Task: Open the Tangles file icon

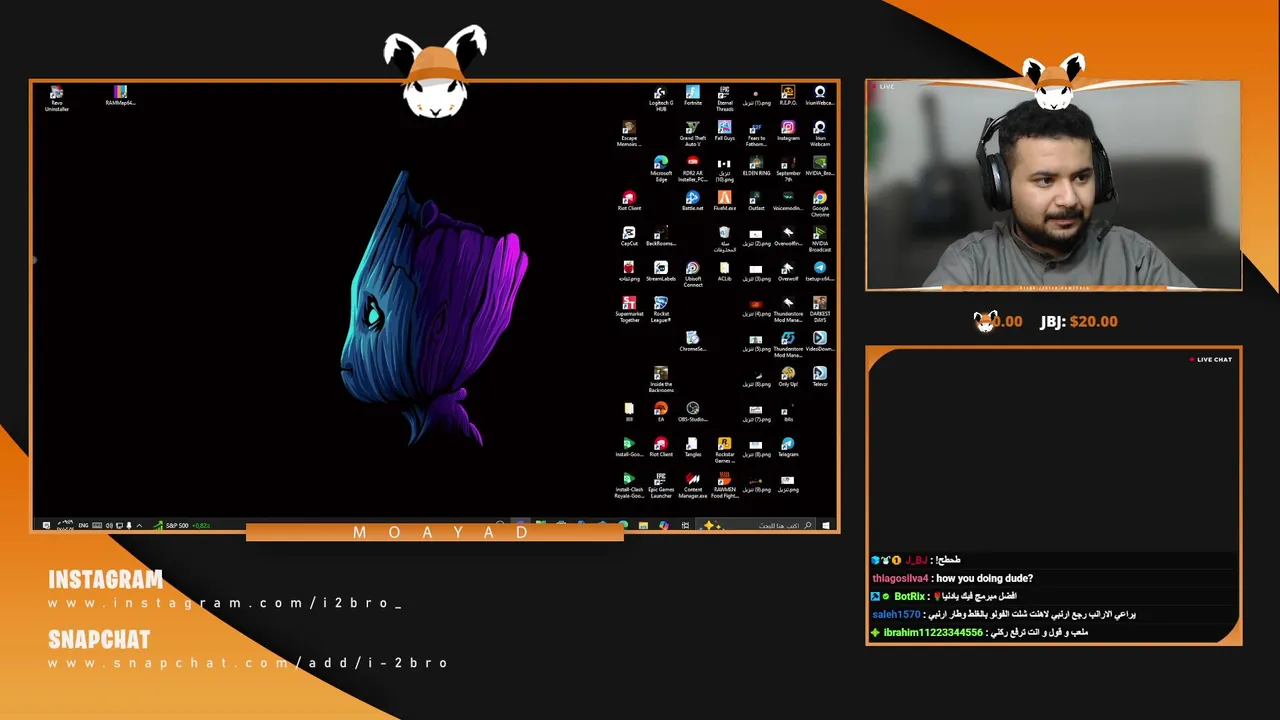Action: 693,447
